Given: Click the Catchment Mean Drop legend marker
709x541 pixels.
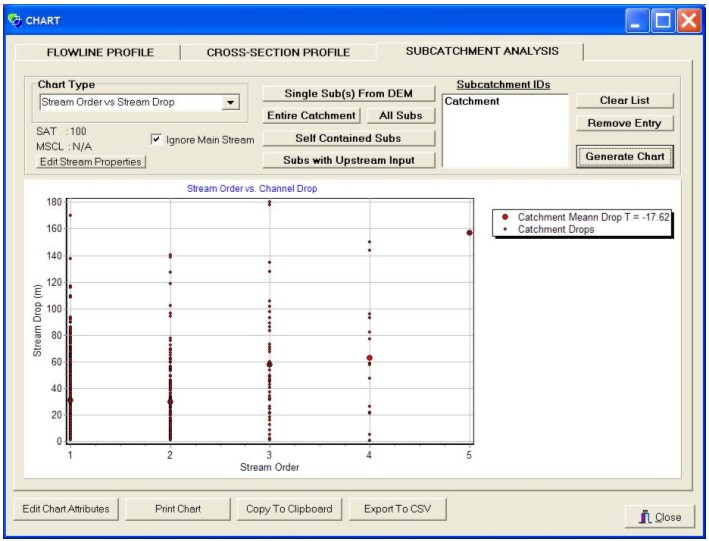Looking at the screenshot, I should pyautogui.click(x=506, y=216).
